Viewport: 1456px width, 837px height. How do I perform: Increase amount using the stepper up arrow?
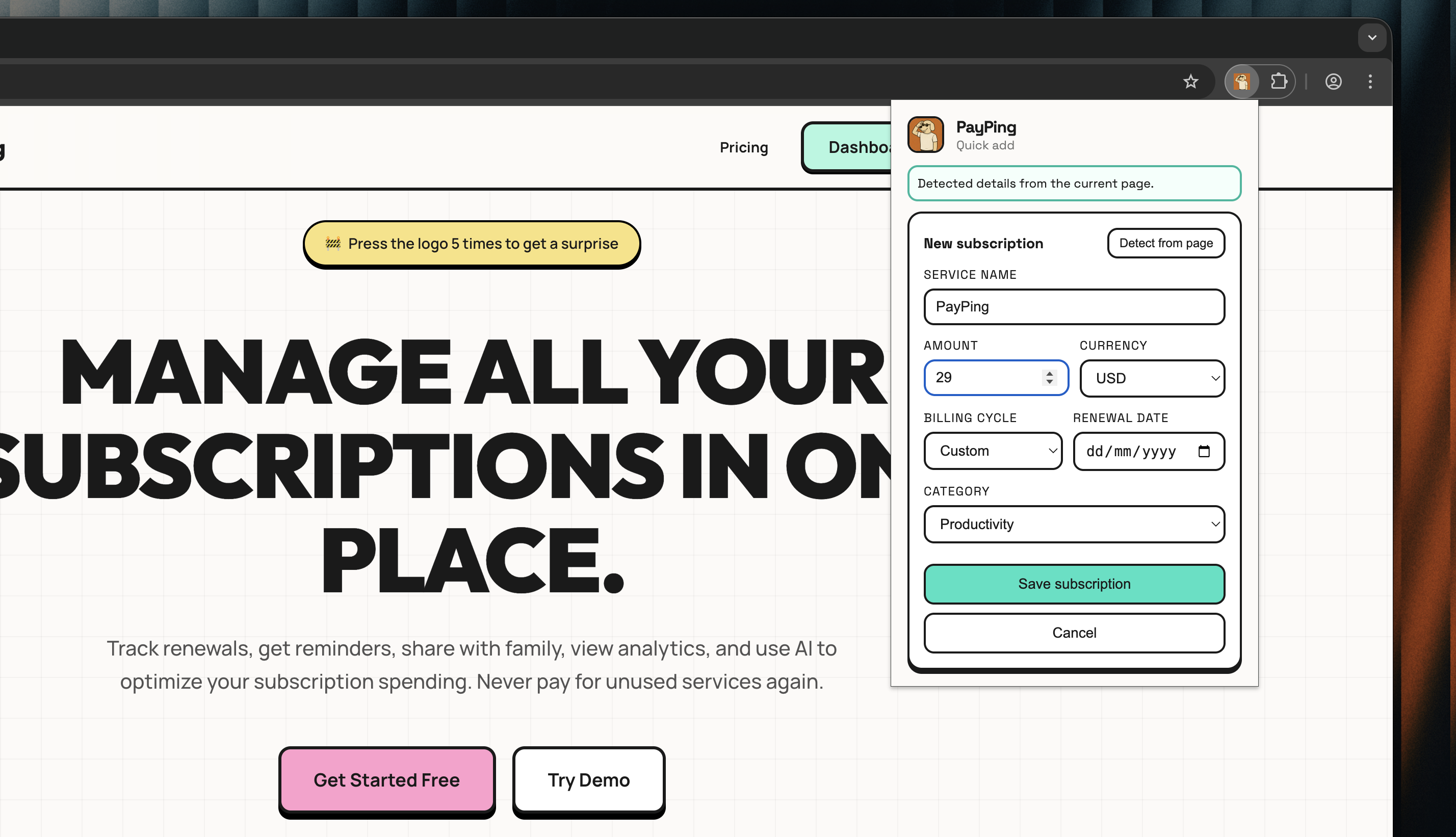pos(1050,373)
